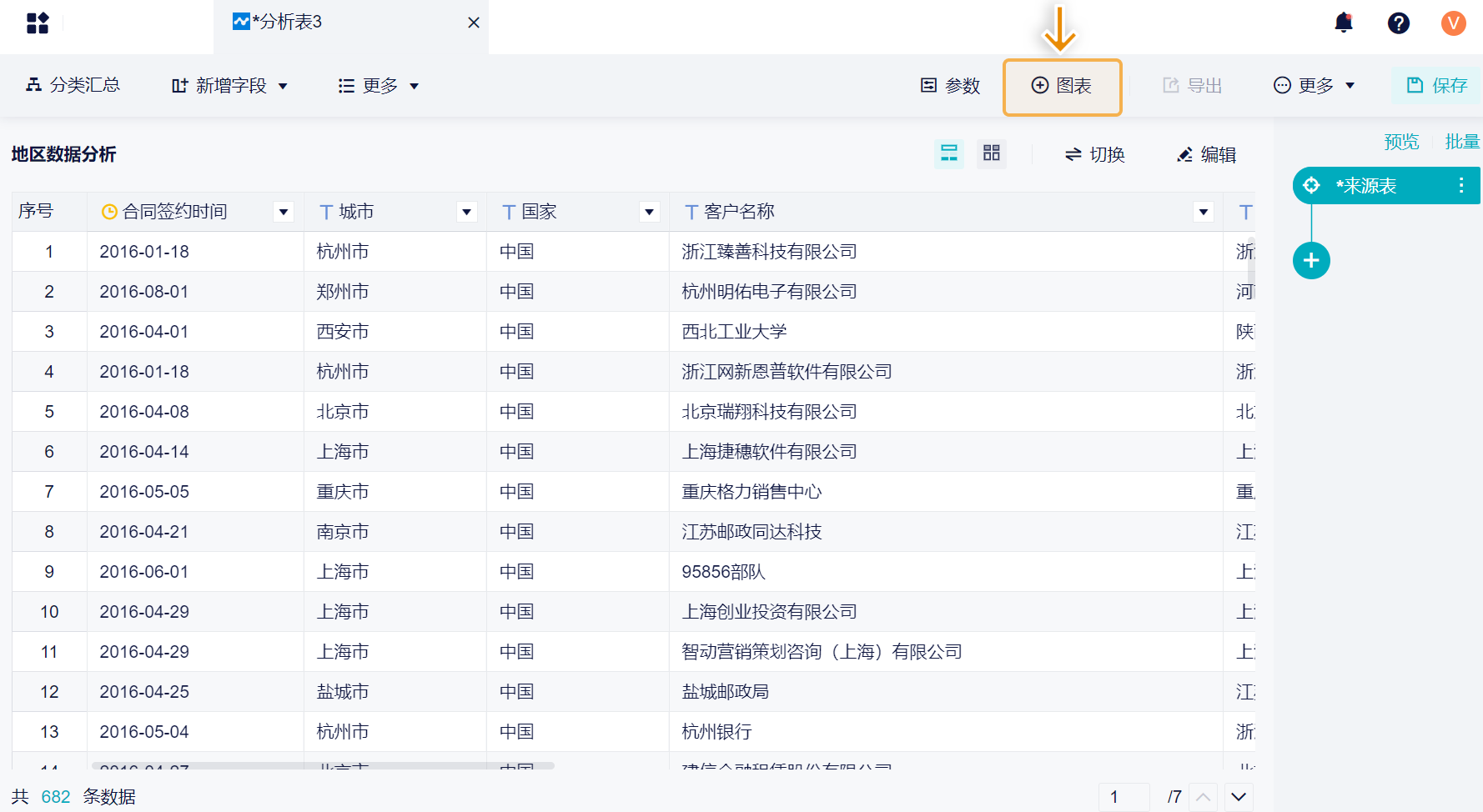Click the page number input field

pos(1124,797)
